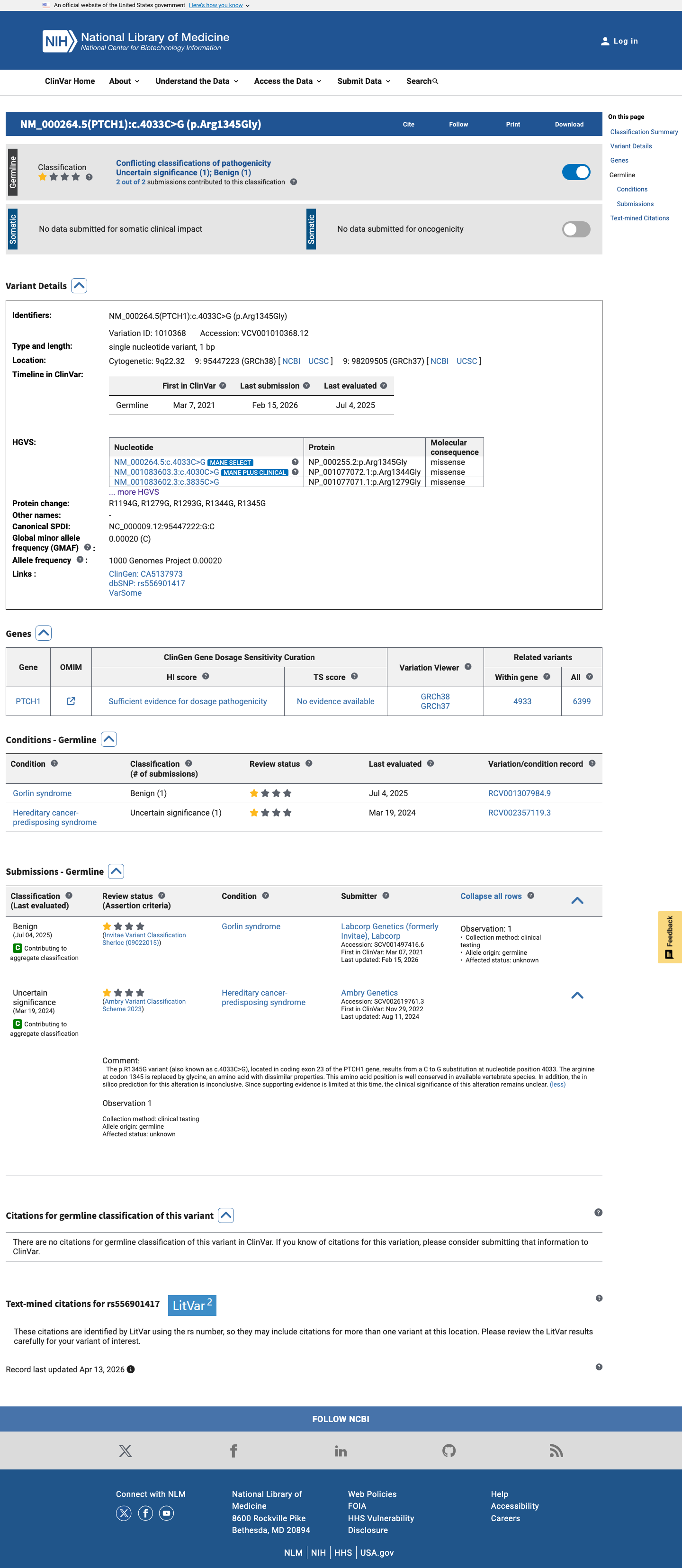Click help icon beside Review status in Conditions
Screen dimensions: 682x1568
point(308,764)
